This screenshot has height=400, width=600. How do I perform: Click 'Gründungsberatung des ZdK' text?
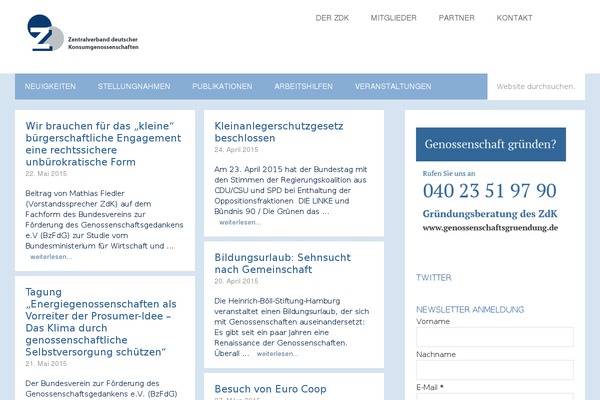point(490,214)
